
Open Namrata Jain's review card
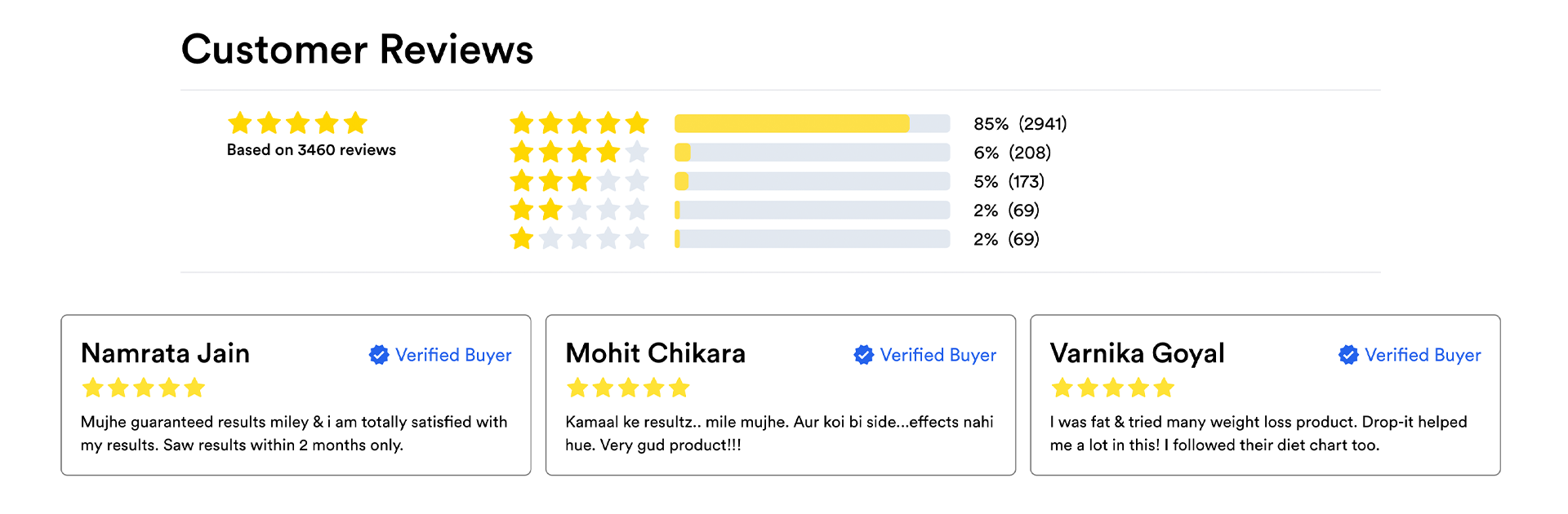pos(296,395)
